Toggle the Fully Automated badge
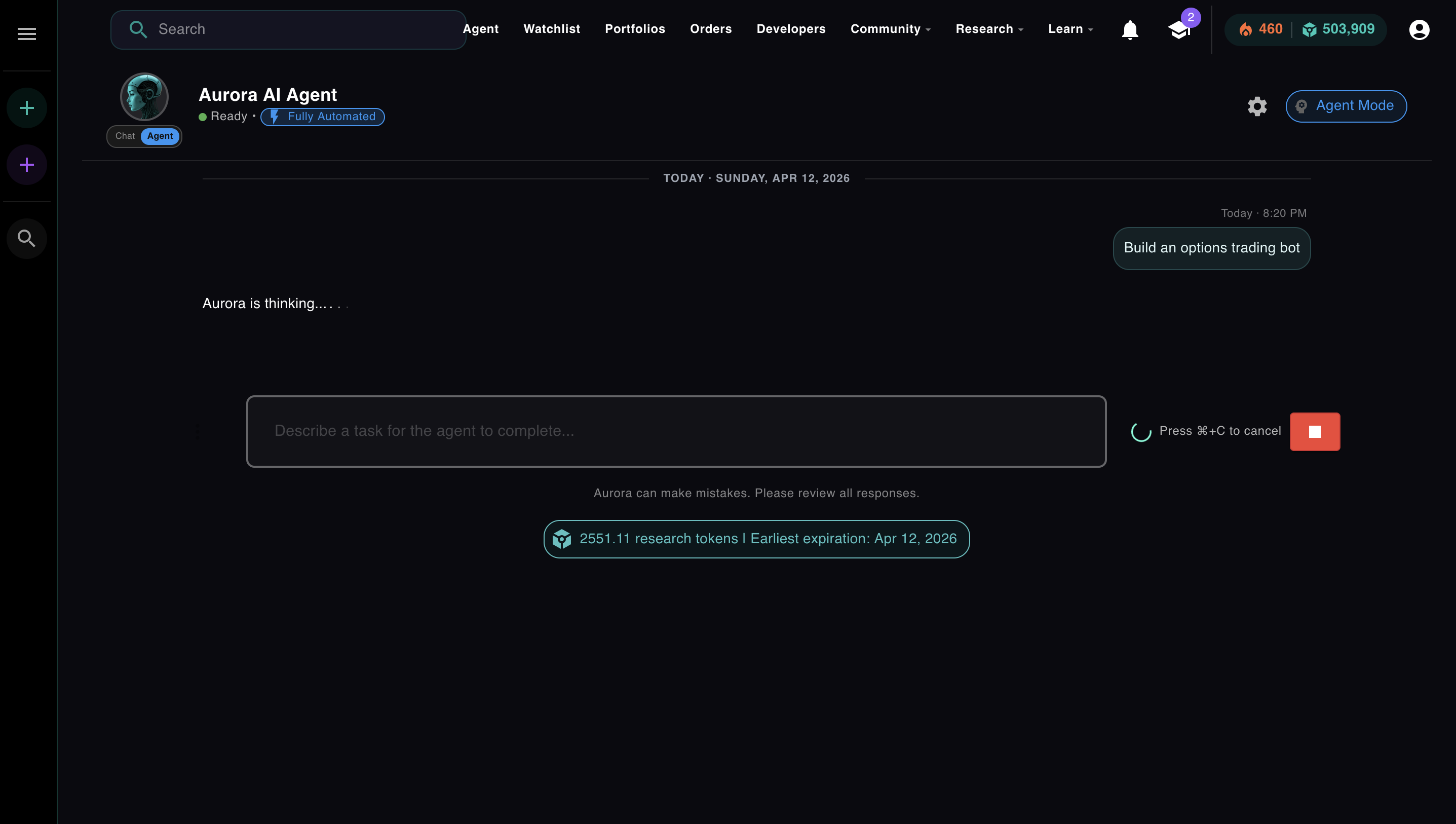The width and height of the screenshot is (1456, 824). [x=322, y=117]
